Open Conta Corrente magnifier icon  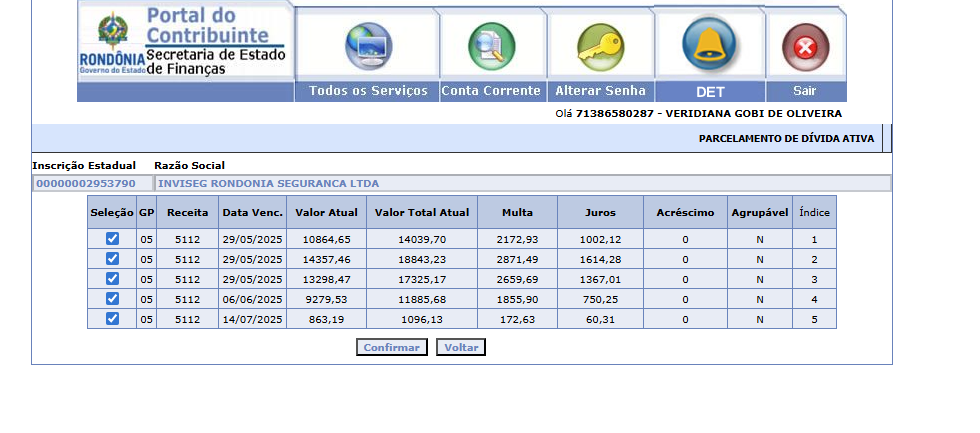491,46
